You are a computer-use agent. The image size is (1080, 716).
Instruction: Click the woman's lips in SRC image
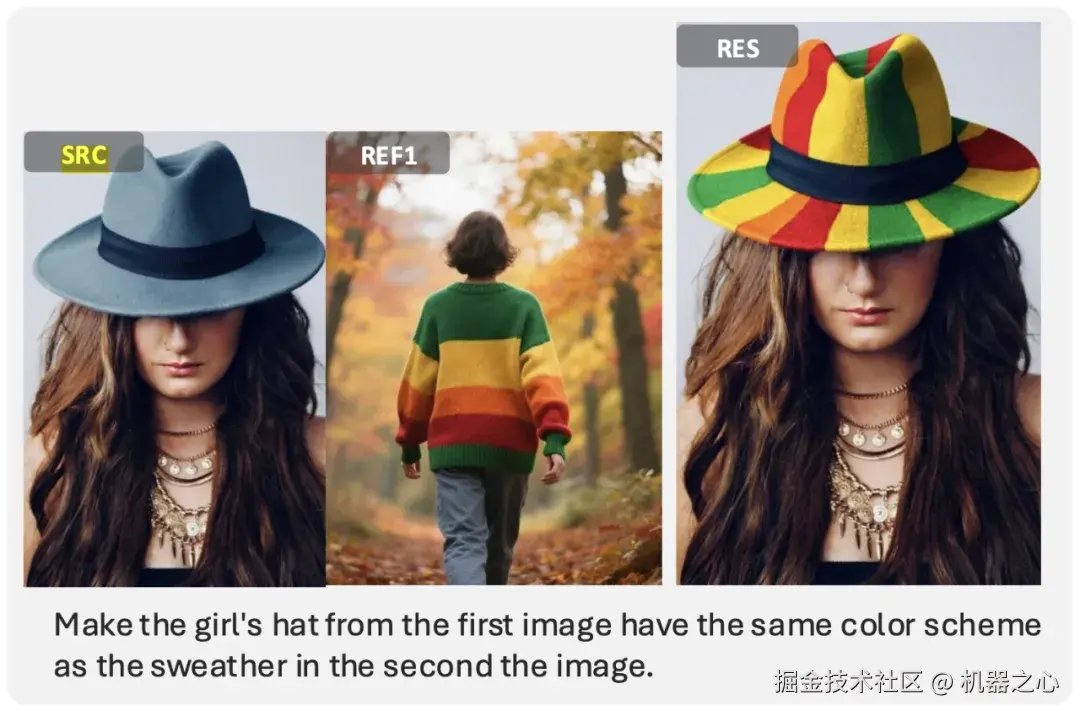[181, 368]
